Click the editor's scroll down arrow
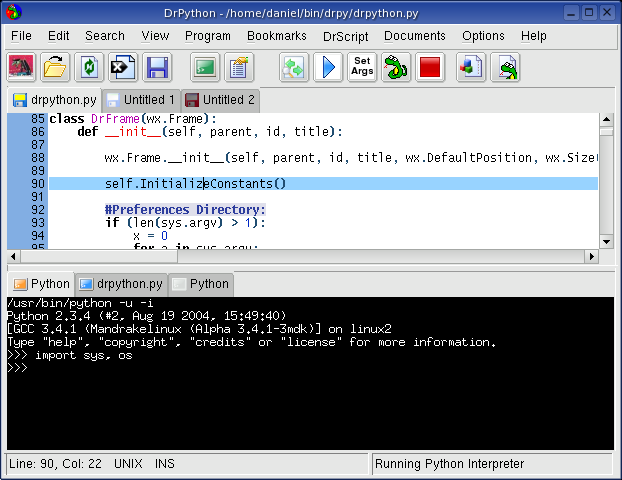This screenshot has width=622, height=480. [x=606, y=242]
